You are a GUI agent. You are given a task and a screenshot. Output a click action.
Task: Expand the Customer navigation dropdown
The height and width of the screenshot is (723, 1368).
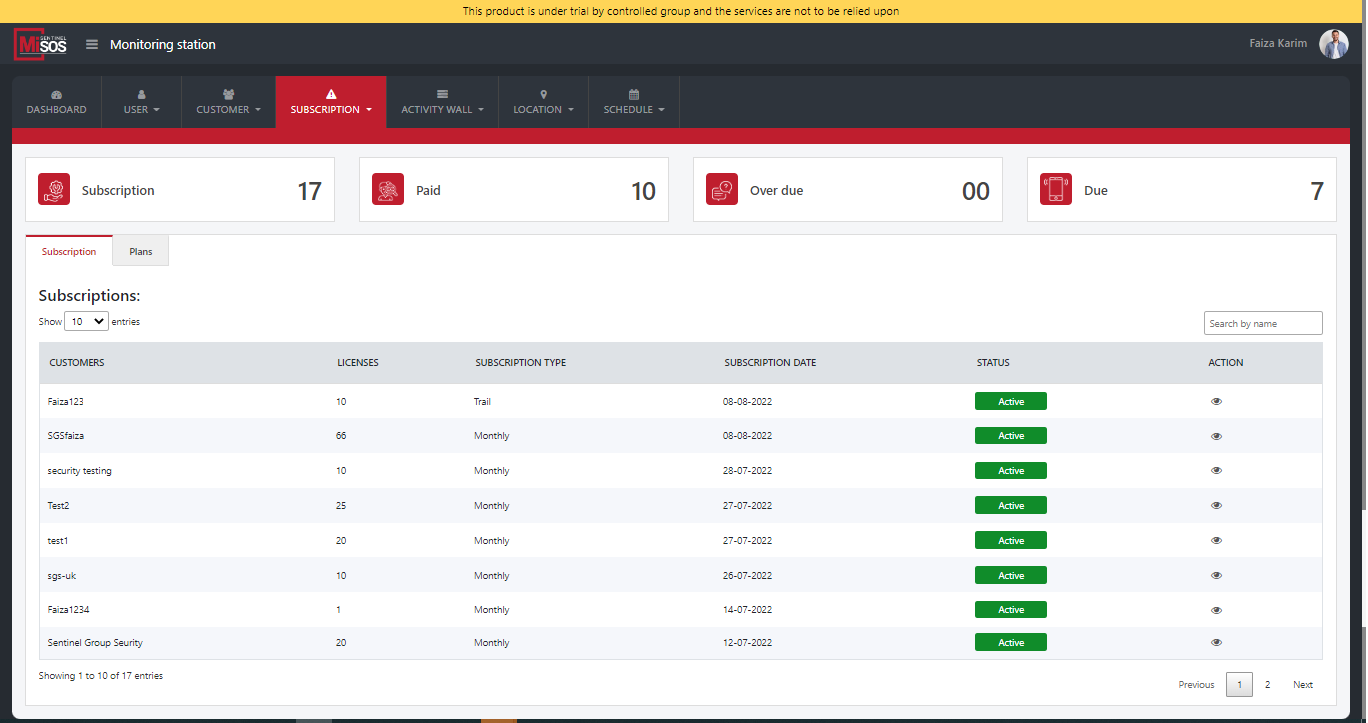(228, 102)
